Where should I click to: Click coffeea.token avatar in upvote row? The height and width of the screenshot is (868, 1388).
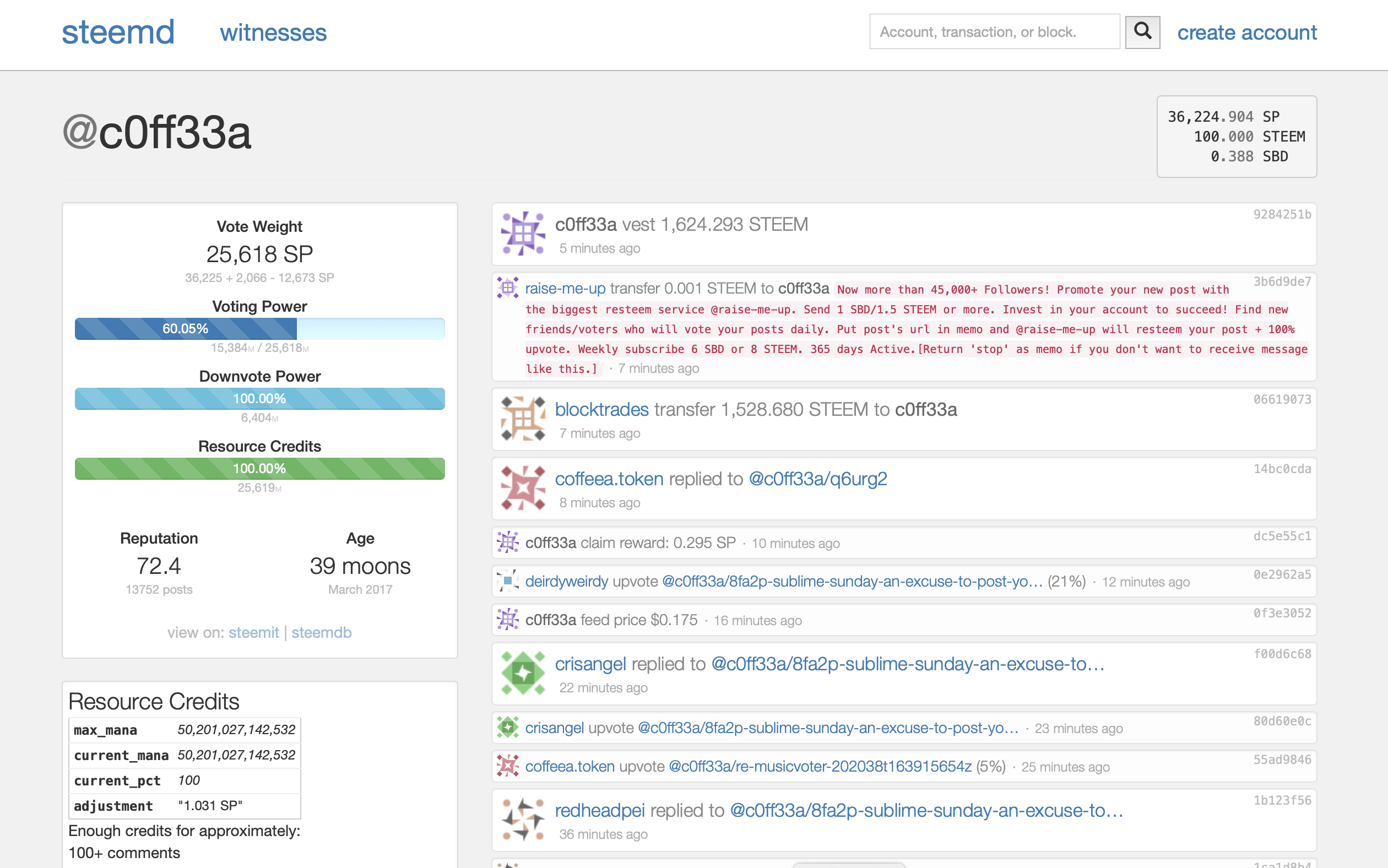(507, 765)
